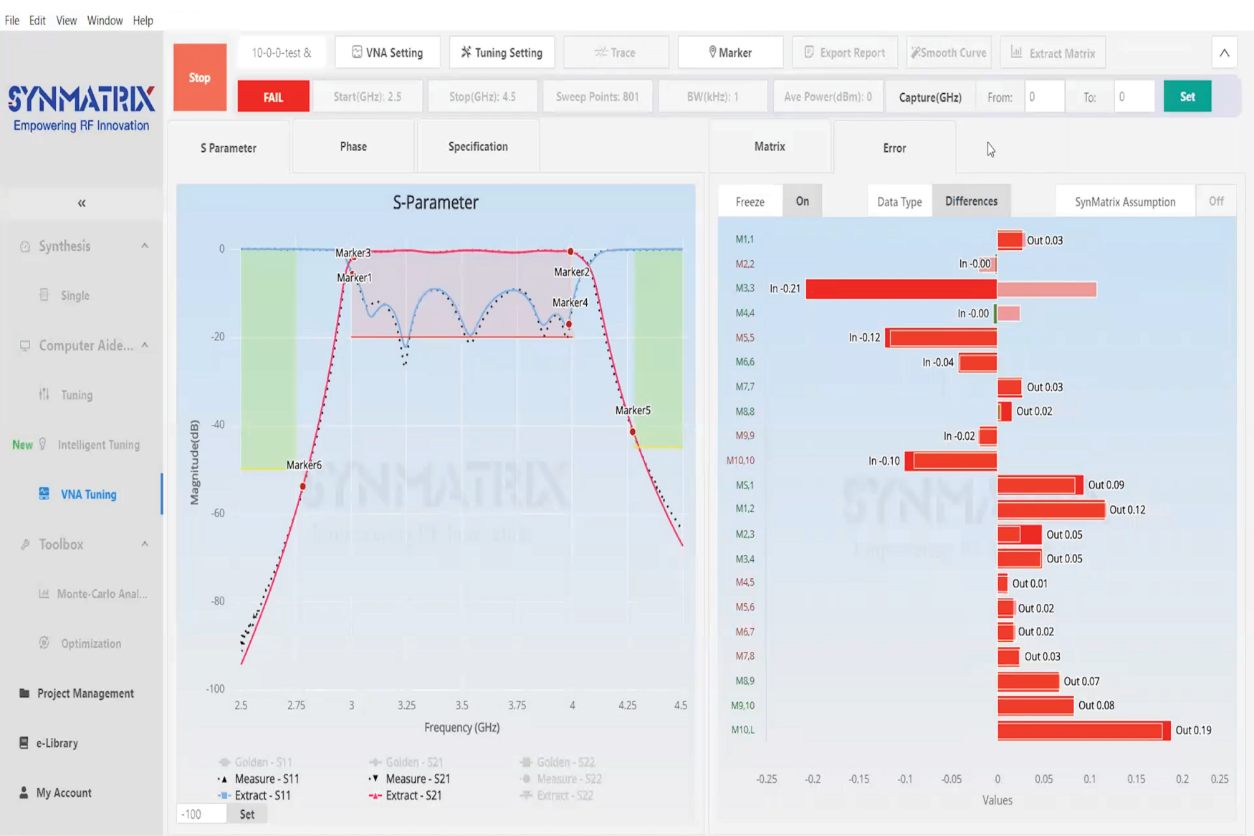Toggle Measure - S21 legend trace
This screenshot has height=836, width=1254.
(409, 779)
